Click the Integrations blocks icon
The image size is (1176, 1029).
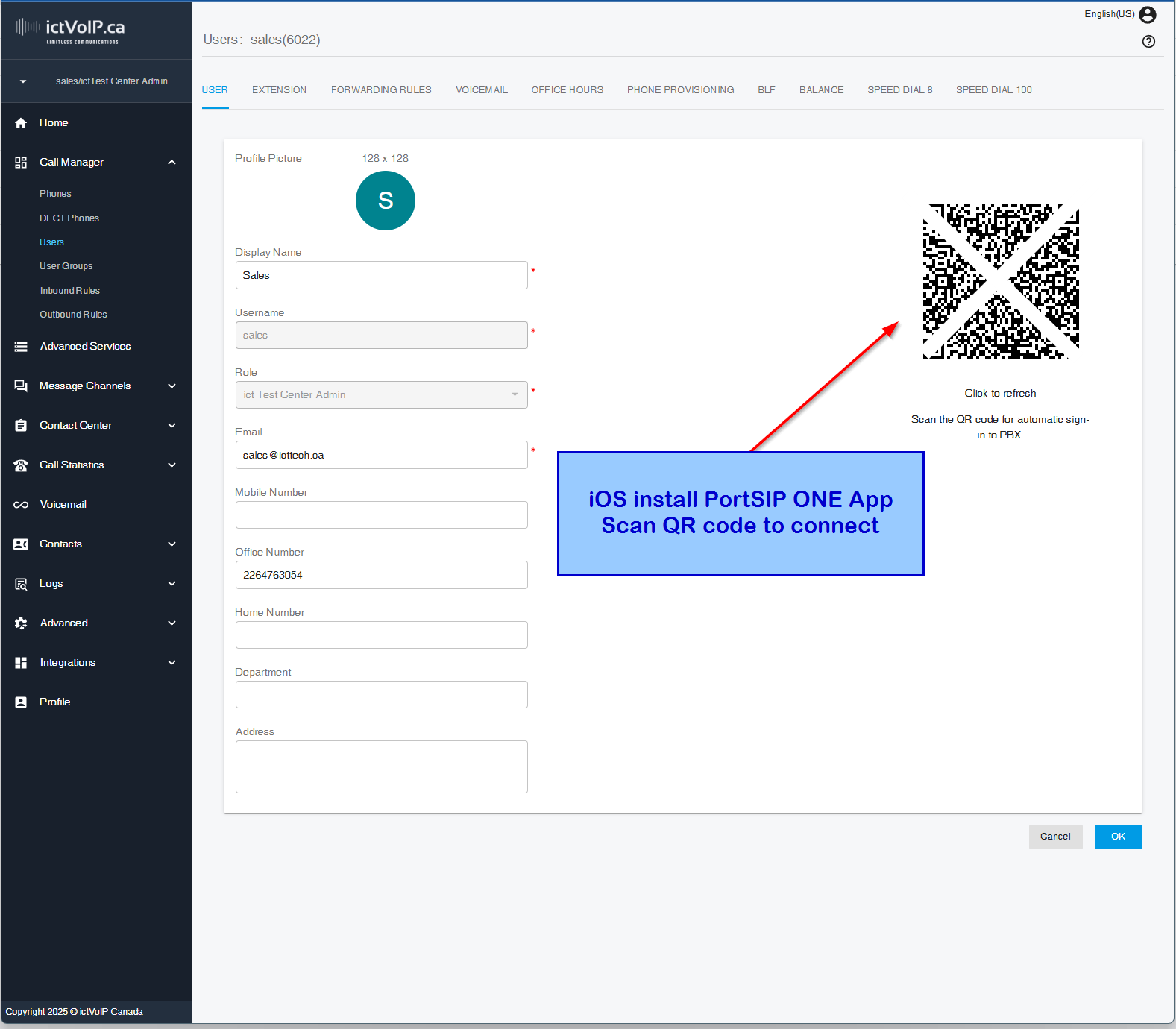21,663
